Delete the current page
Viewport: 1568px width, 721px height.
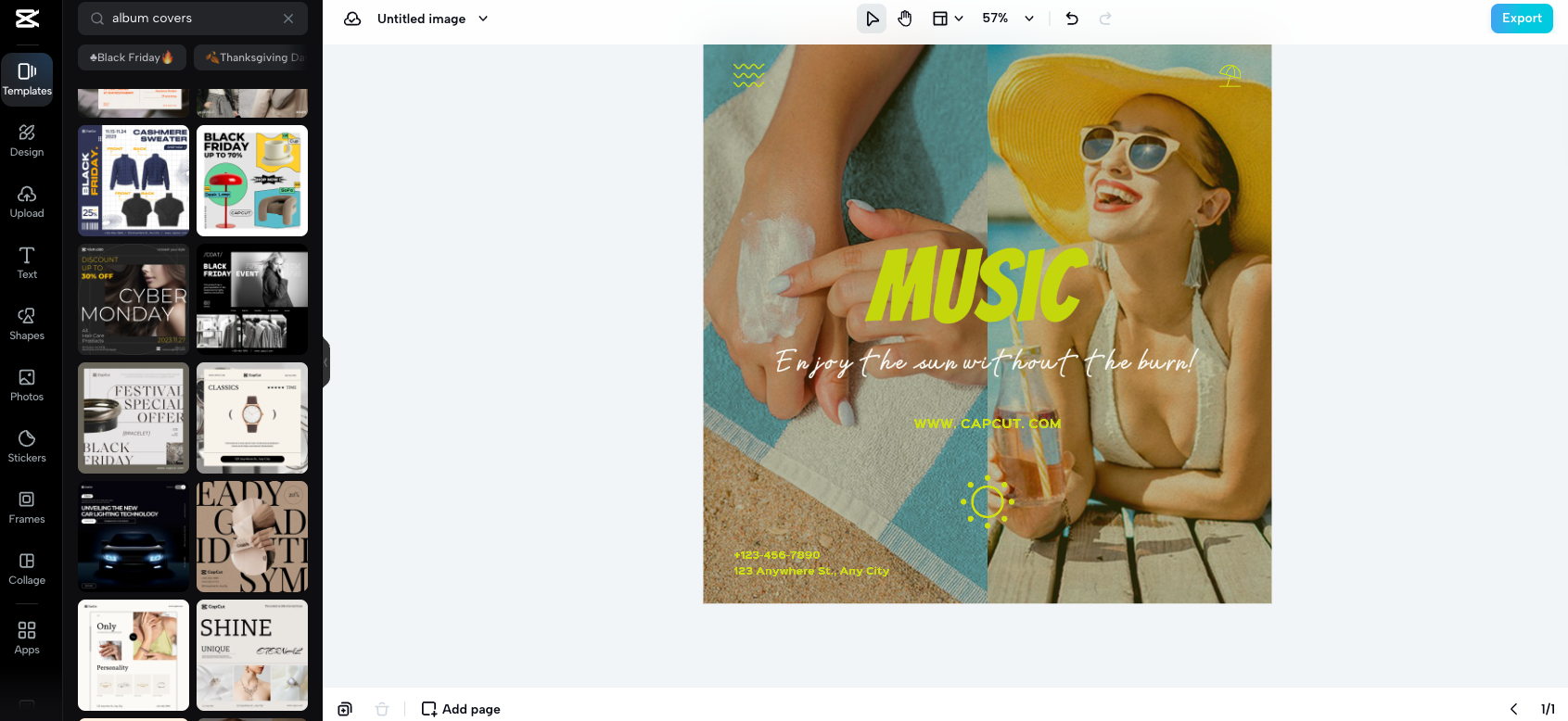coord(382,709)
